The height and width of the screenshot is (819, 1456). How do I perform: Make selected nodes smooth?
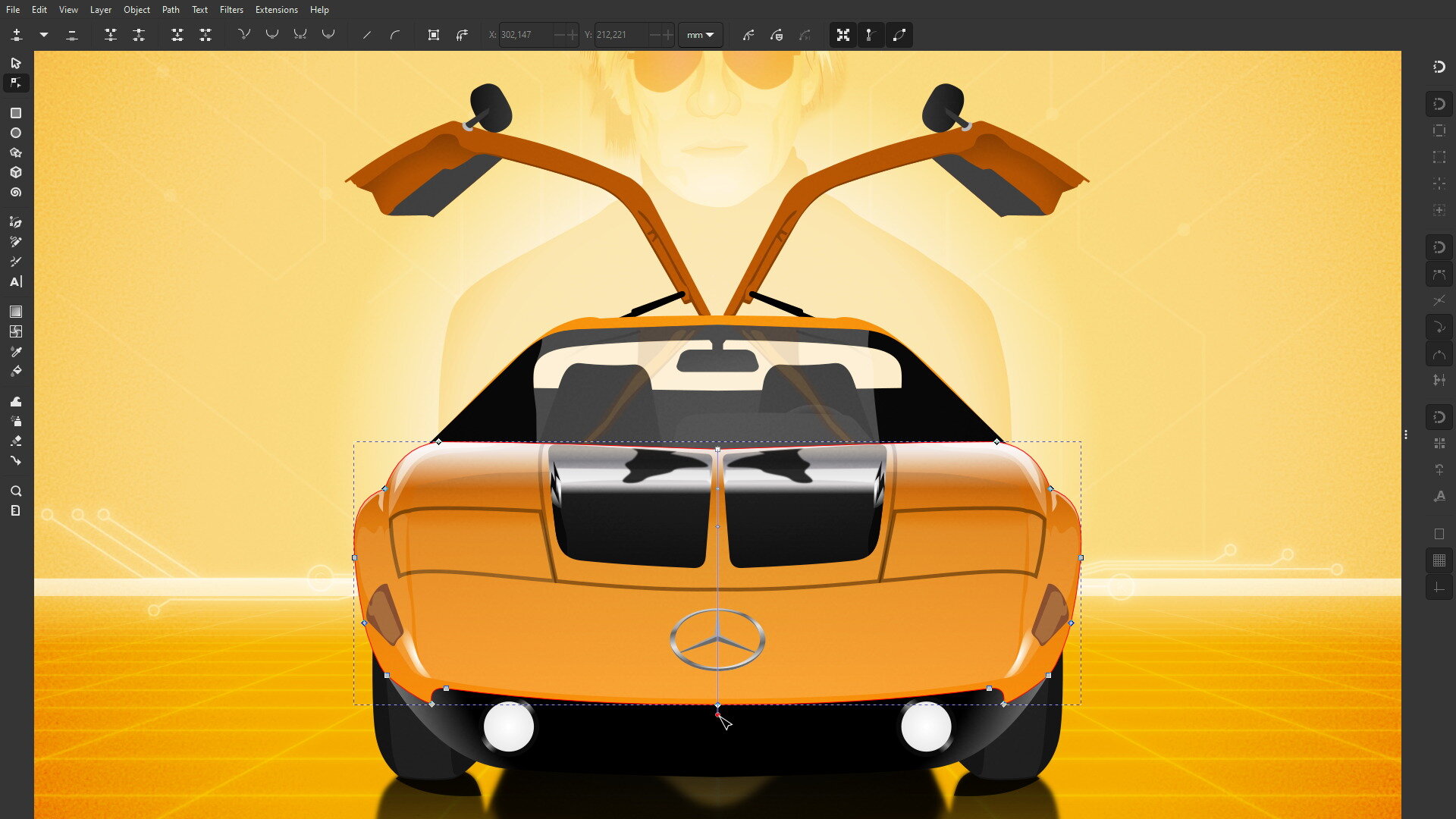272,35
